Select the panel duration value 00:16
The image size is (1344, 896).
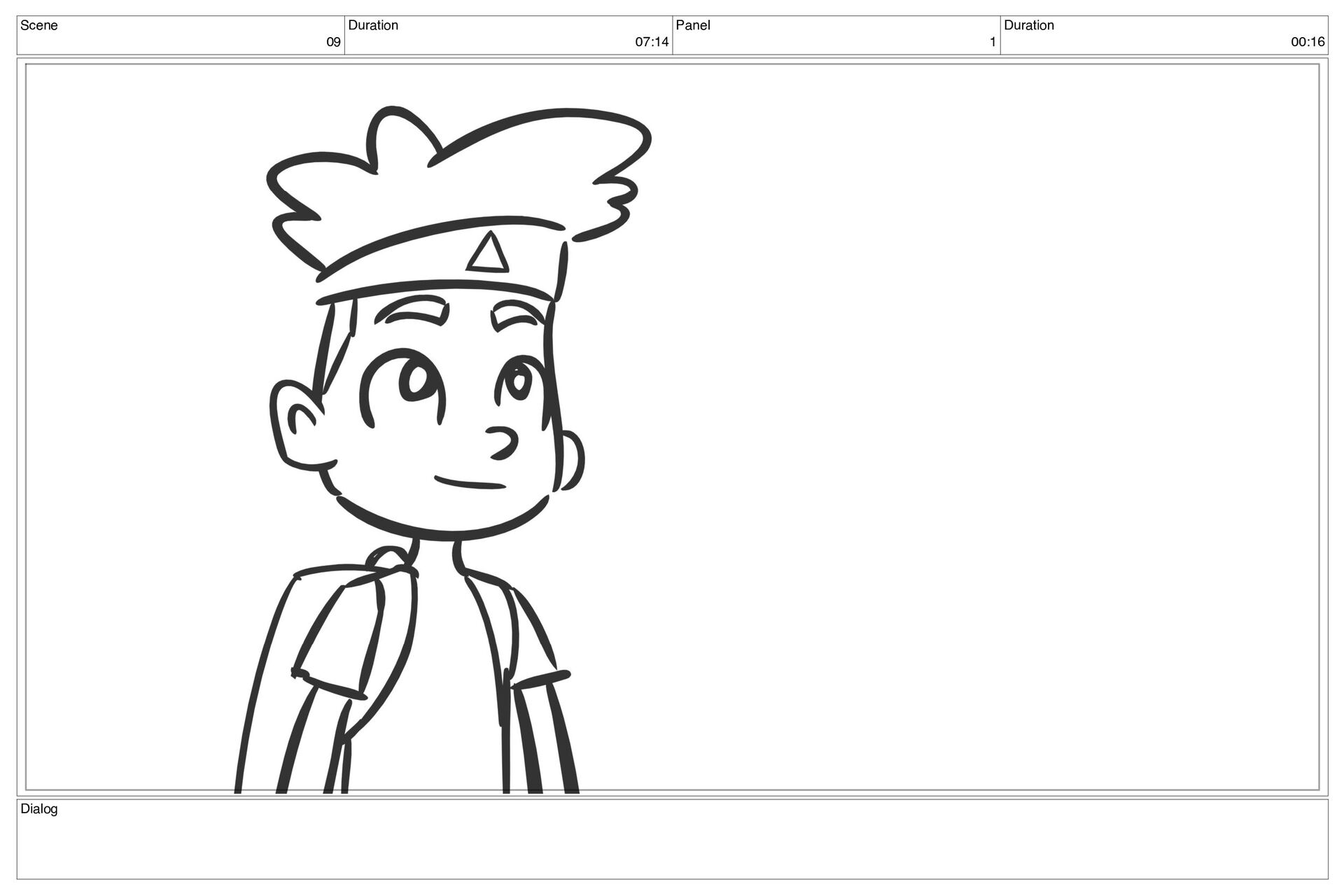1308,42
